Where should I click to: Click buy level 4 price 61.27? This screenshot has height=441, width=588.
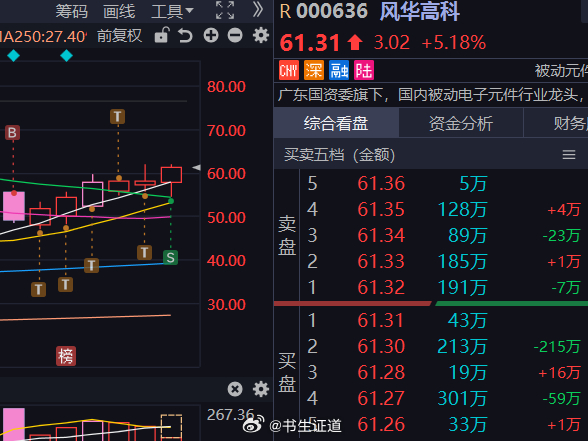click(381, 398)
